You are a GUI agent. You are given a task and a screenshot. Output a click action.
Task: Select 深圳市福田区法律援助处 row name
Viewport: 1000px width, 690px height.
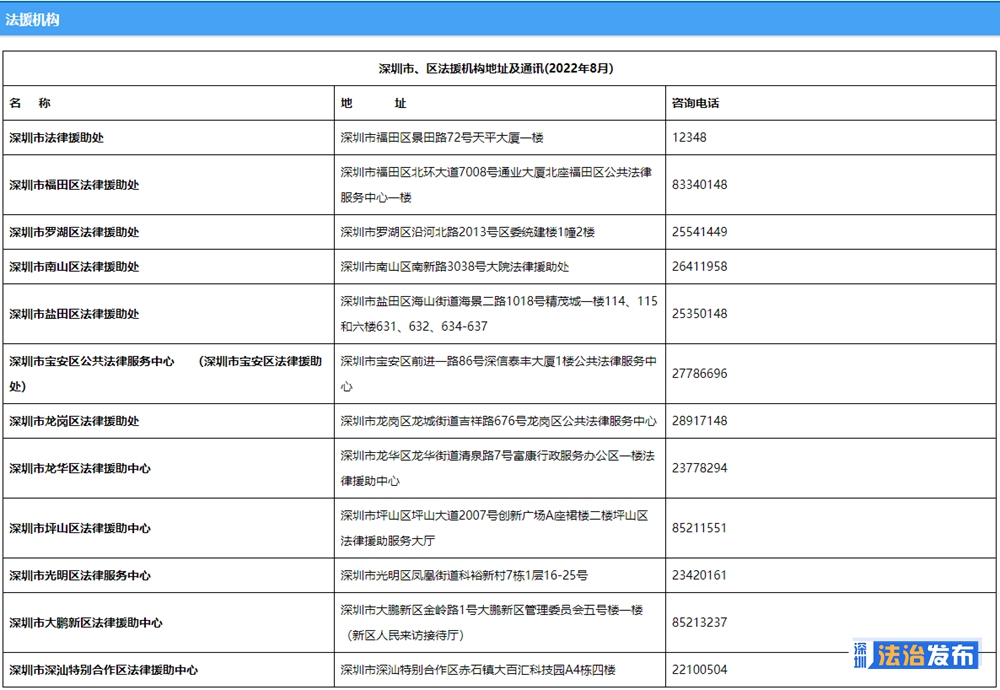[74, 185]
